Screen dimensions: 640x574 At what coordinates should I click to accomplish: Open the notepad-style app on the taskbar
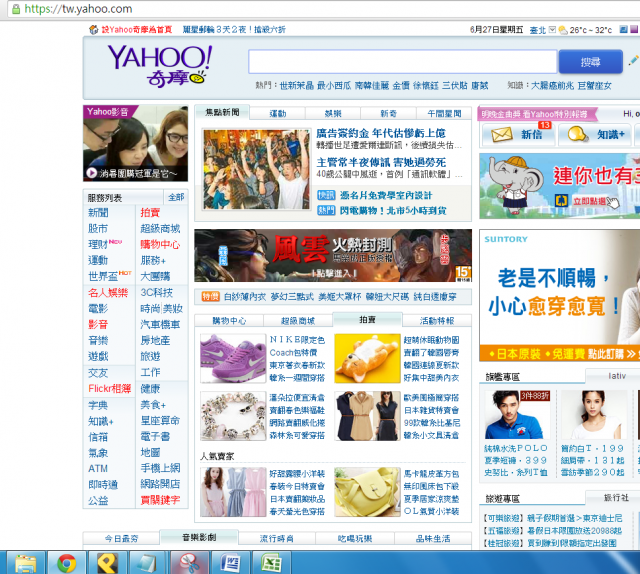coord(148,563)
